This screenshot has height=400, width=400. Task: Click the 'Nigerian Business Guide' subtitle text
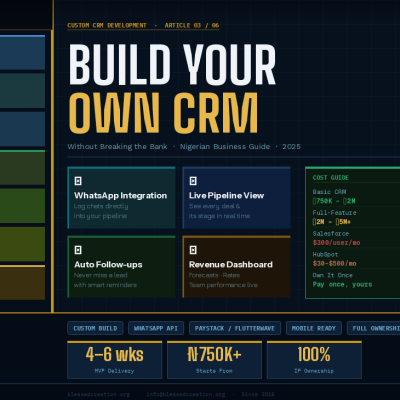click(x=225, y=147)
